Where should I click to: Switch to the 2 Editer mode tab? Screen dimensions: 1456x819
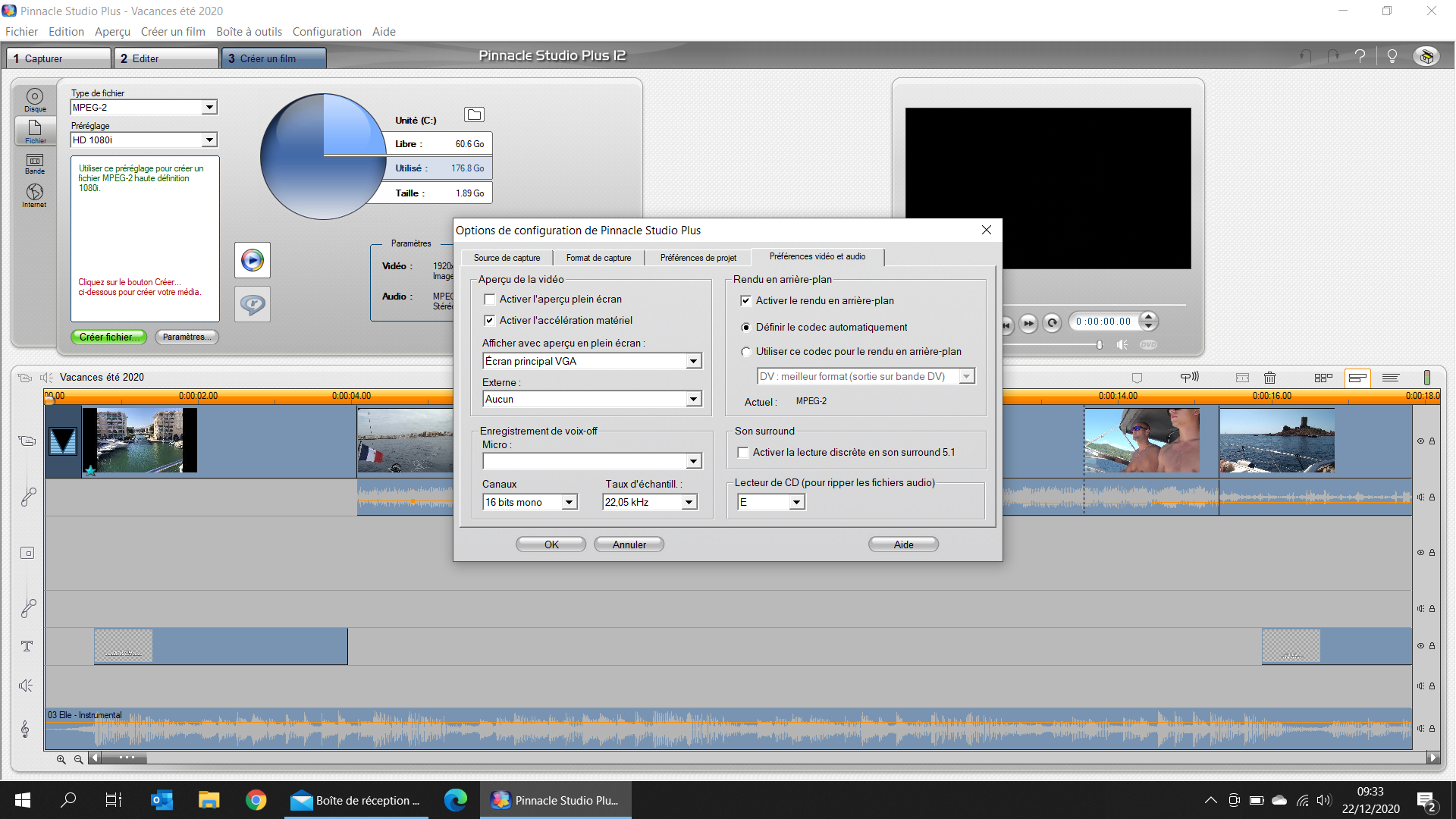tap(167, 58)
